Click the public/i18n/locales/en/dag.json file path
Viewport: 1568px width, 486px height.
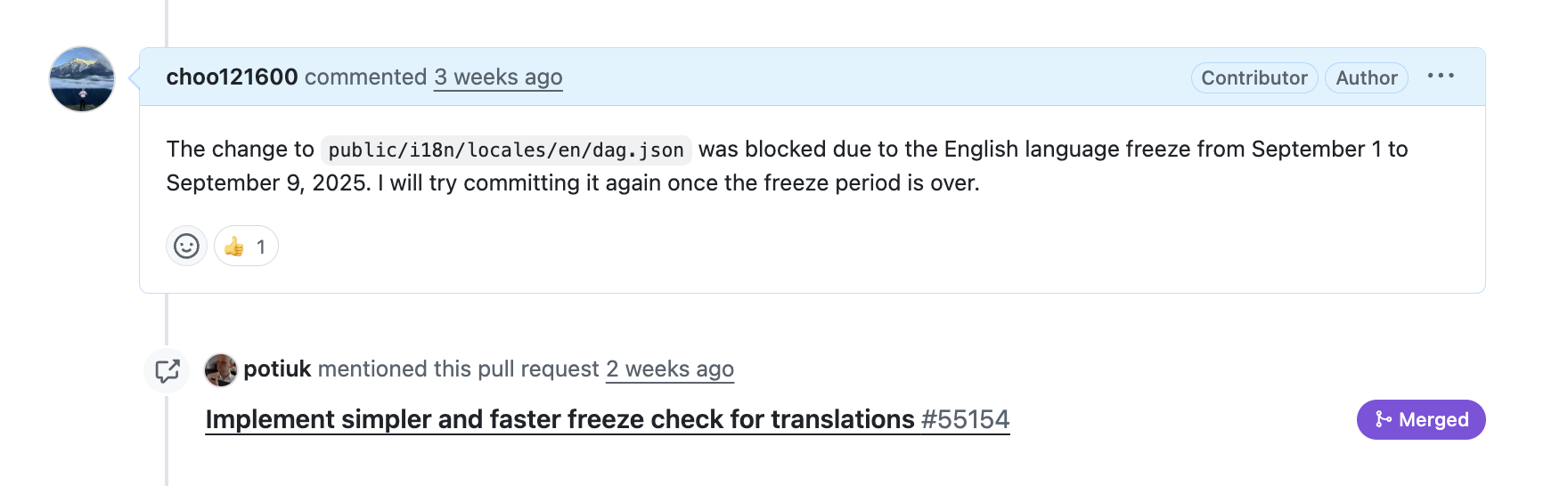pyautogui.click(x=506, y=150)
